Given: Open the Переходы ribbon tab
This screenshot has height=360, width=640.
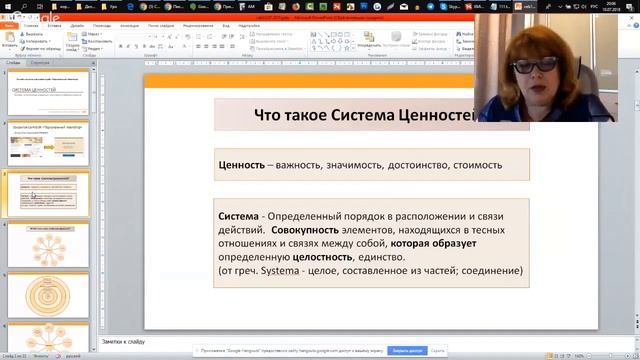Looking at the screenshot, I should pos(102,26).
